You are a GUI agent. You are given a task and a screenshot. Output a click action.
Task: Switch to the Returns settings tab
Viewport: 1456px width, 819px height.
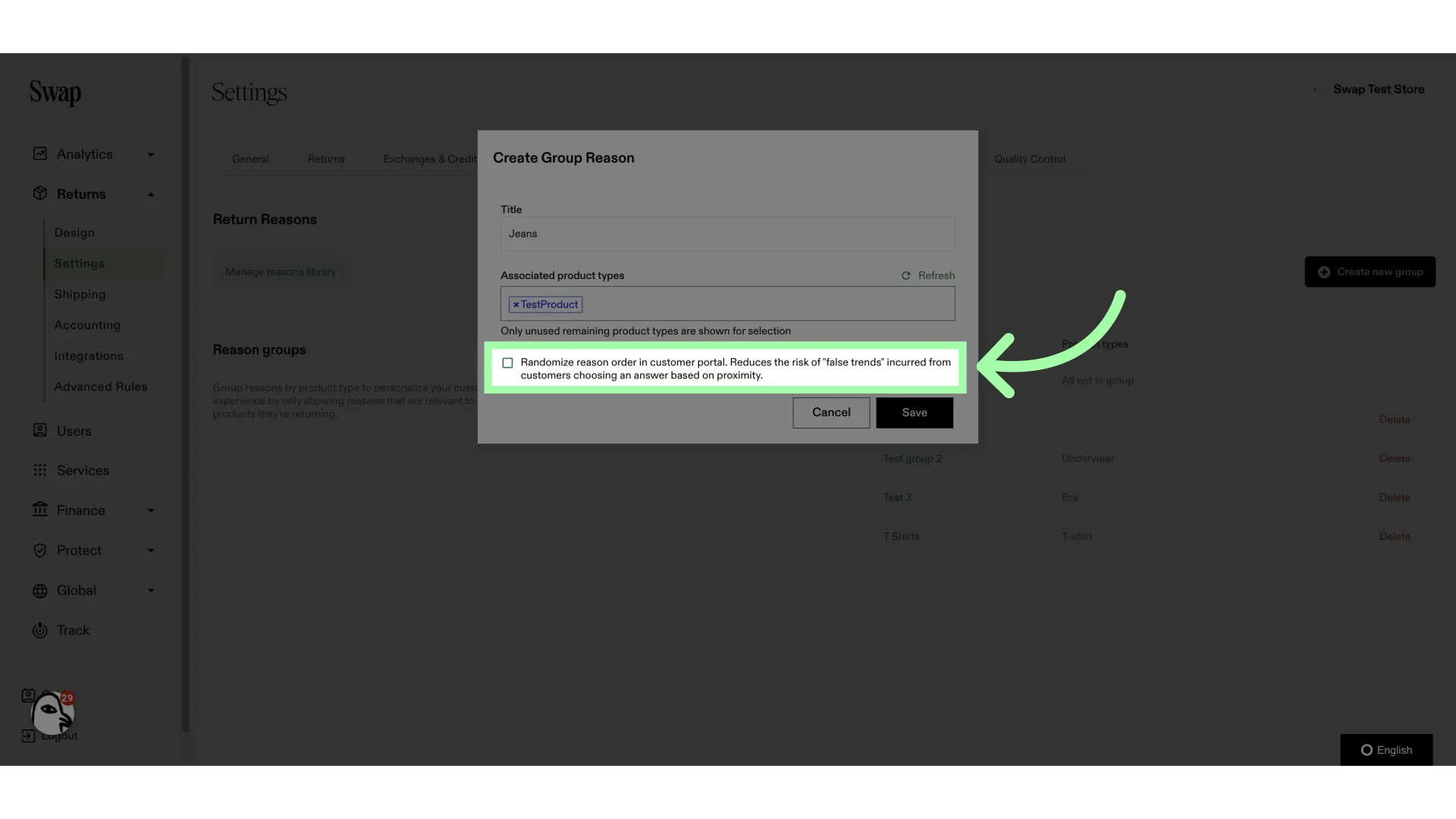[x=326, y=159]
